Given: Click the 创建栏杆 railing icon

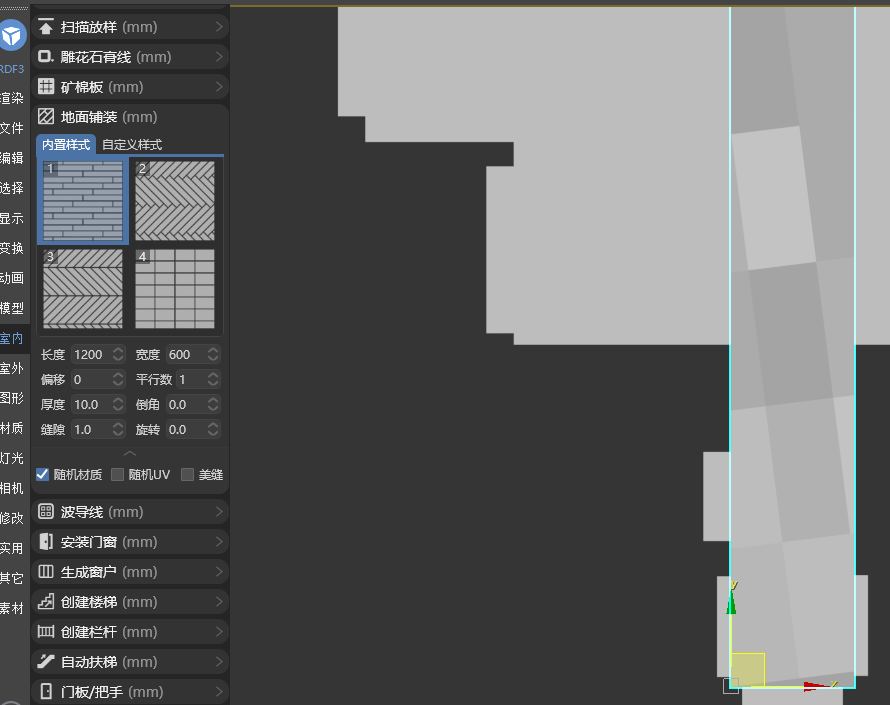Looking at the screenshot, I should [x=45, y=632].
